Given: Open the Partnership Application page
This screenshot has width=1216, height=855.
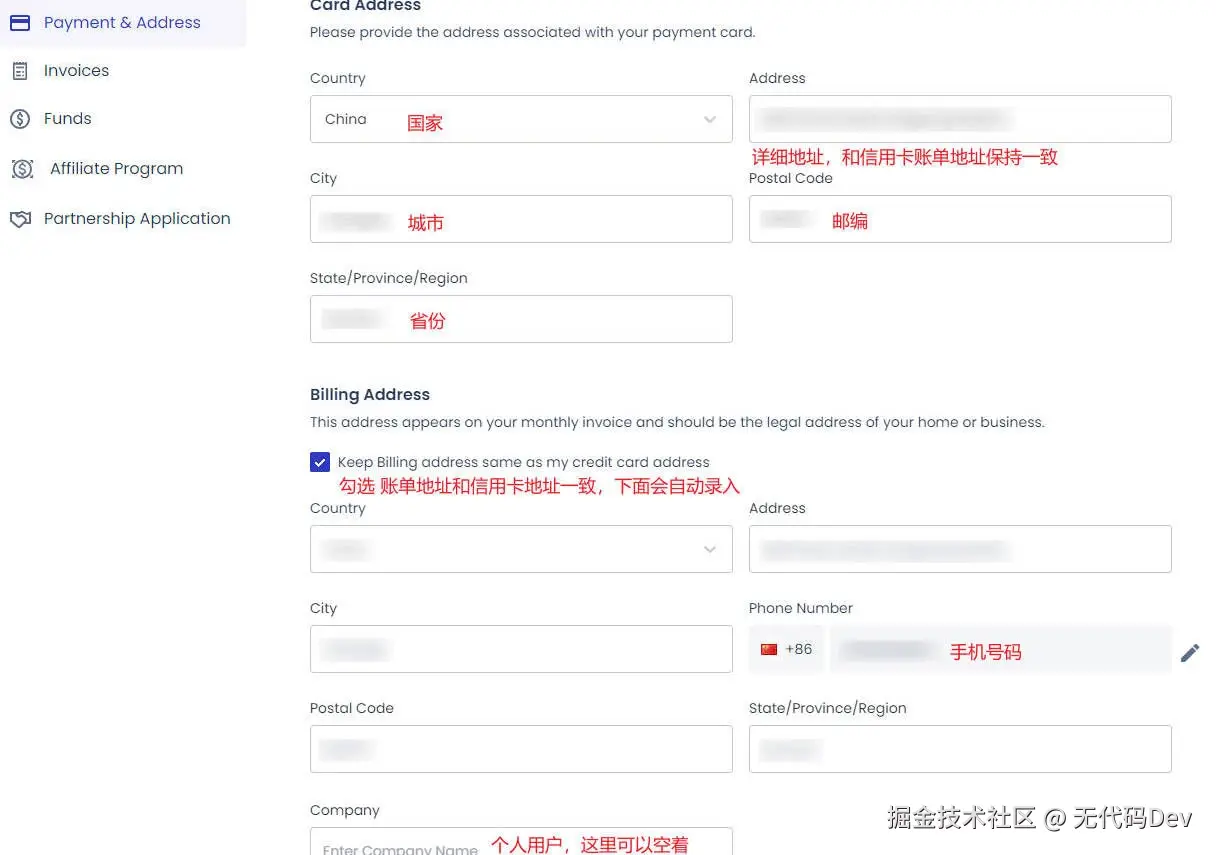Looking at the screenshot, I should [137, 218].
